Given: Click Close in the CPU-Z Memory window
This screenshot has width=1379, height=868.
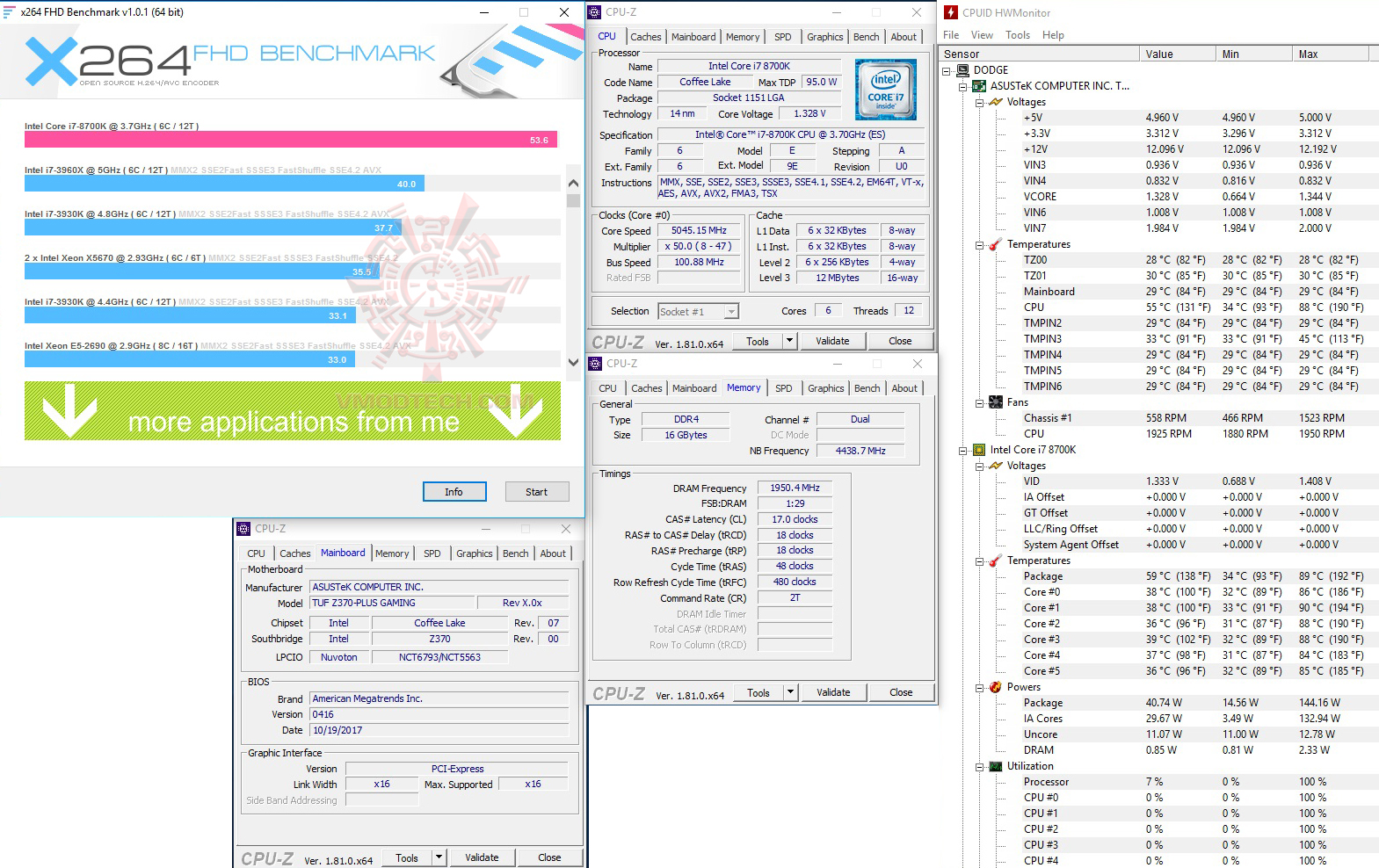Looking at the screenshot, I should point(901,692).
